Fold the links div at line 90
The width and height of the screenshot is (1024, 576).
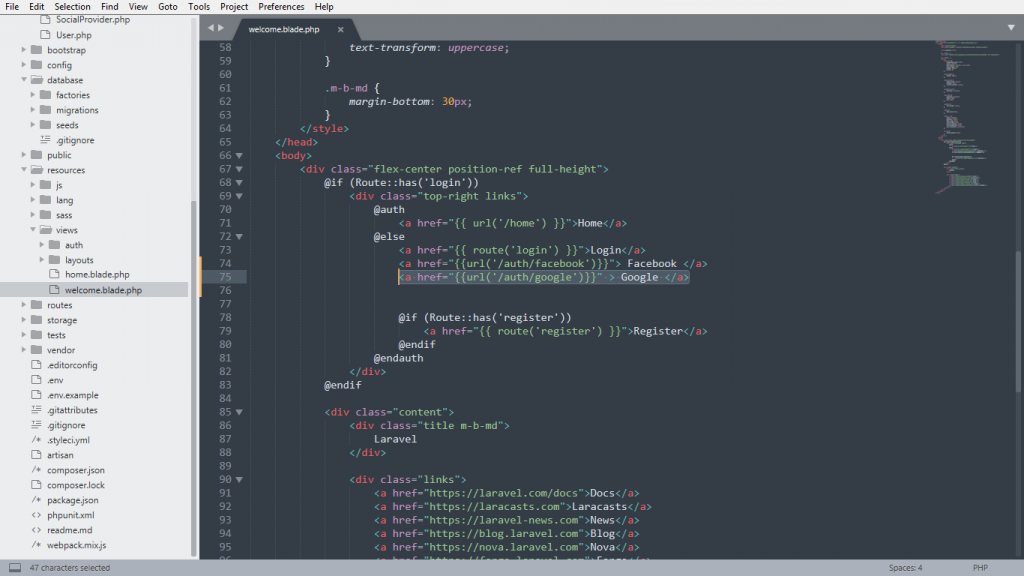coord(240,480)
